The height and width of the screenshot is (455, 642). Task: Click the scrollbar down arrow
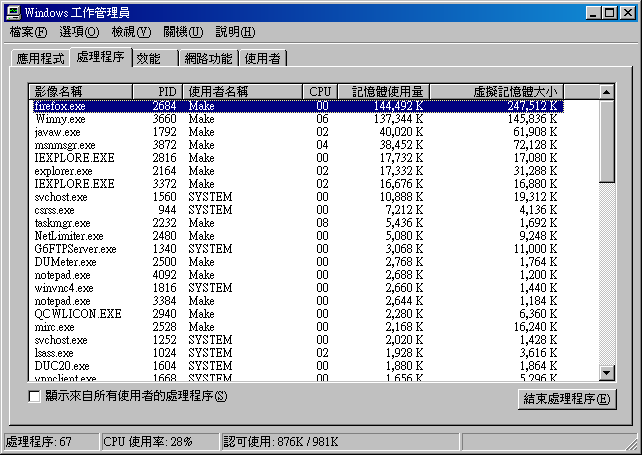[x=606, y=374]
